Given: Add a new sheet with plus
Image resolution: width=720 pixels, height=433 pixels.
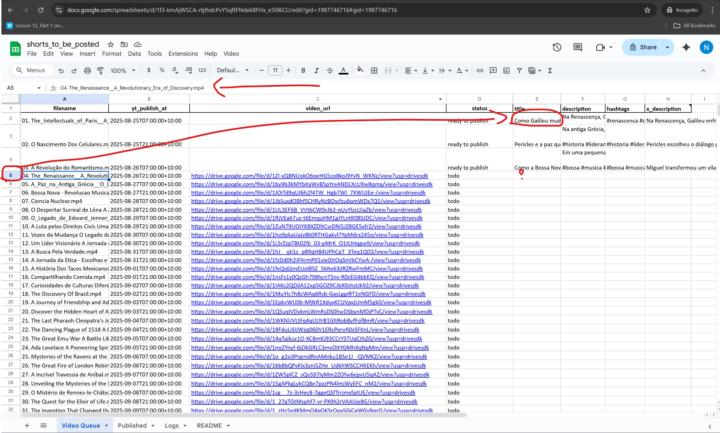Looking at the screenshot, I should 27,426.
